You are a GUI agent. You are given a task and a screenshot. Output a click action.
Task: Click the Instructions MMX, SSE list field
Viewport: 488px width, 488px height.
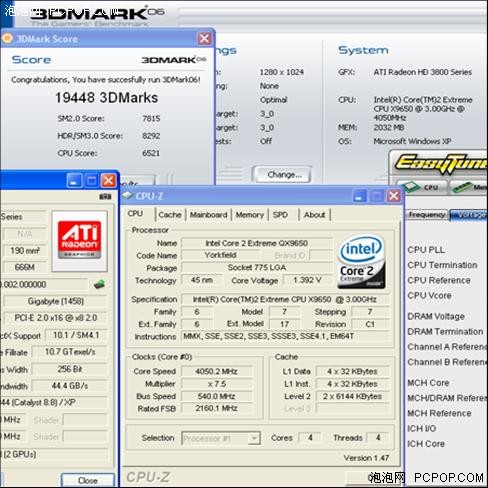[285, 336]
